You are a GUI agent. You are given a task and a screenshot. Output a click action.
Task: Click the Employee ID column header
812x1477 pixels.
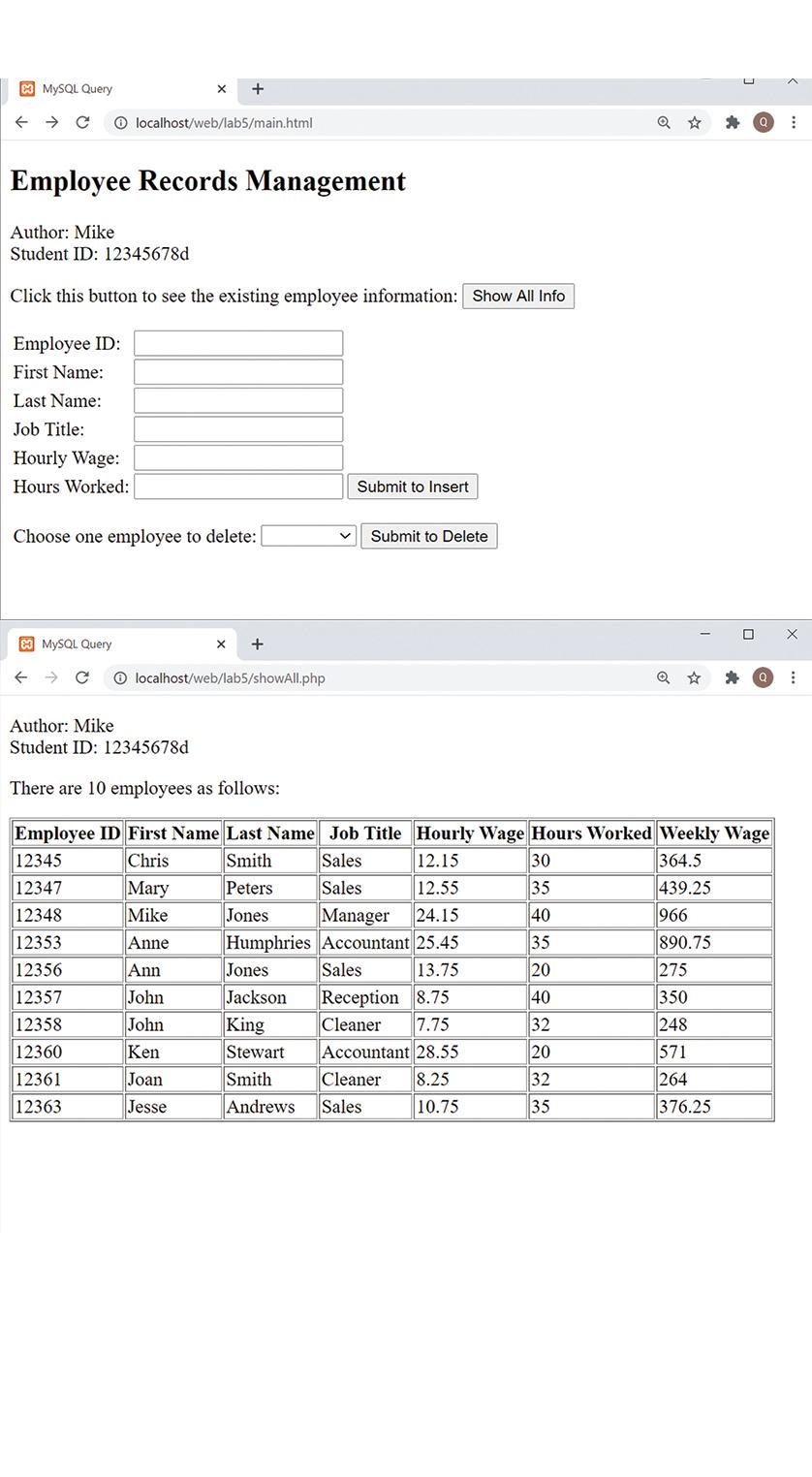pyautogui.click(x=68, y=833)
